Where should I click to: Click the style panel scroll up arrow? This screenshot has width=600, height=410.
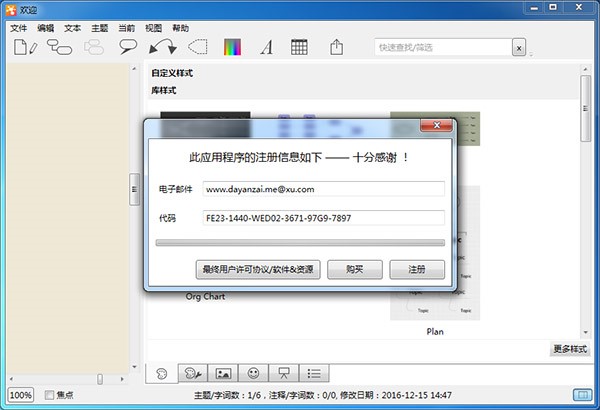[585, 69]
